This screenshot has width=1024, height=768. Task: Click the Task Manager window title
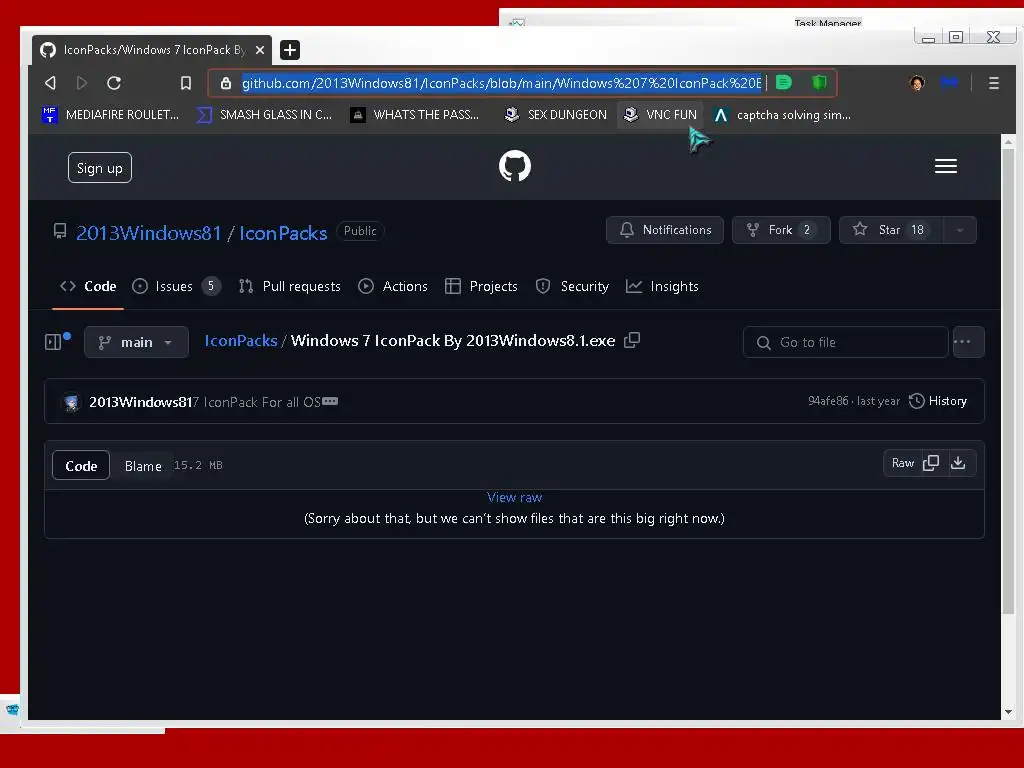827,23
